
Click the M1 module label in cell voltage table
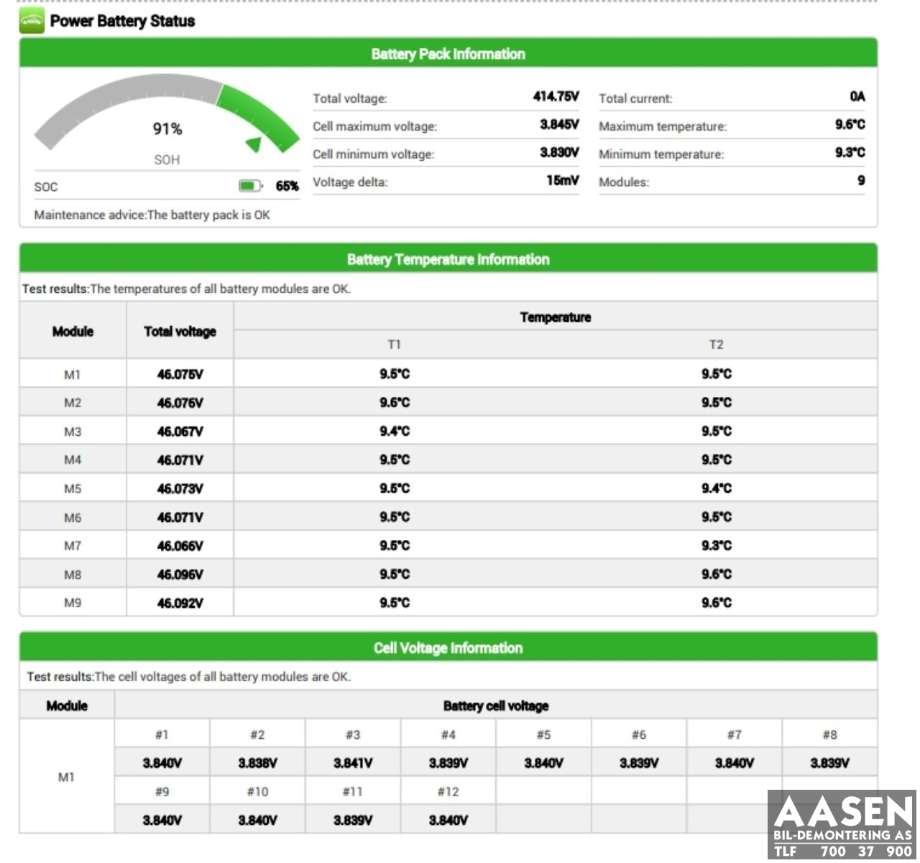66,777
